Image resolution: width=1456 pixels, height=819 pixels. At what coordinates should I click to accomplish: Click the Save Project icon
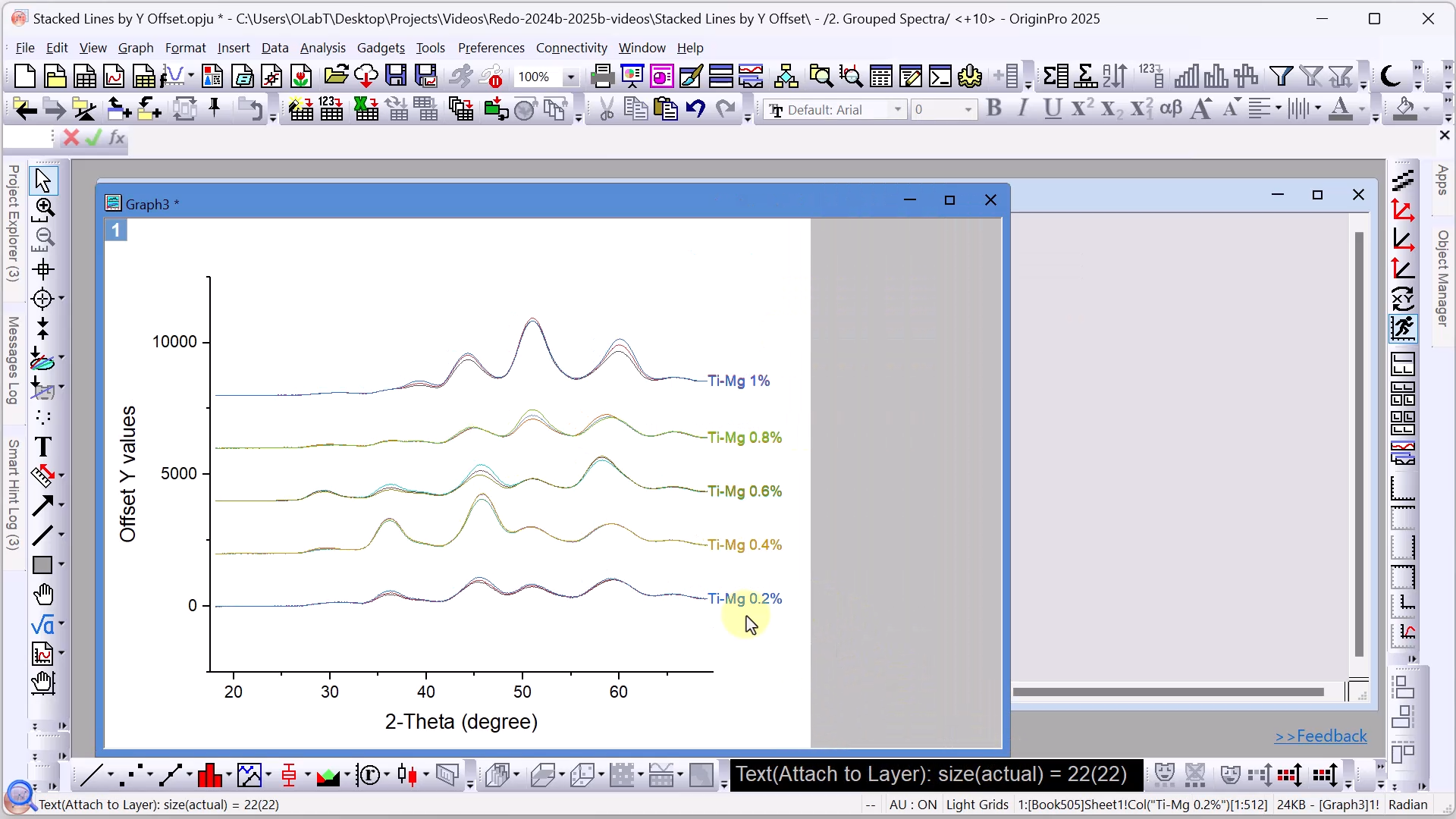tap(396, 76)
